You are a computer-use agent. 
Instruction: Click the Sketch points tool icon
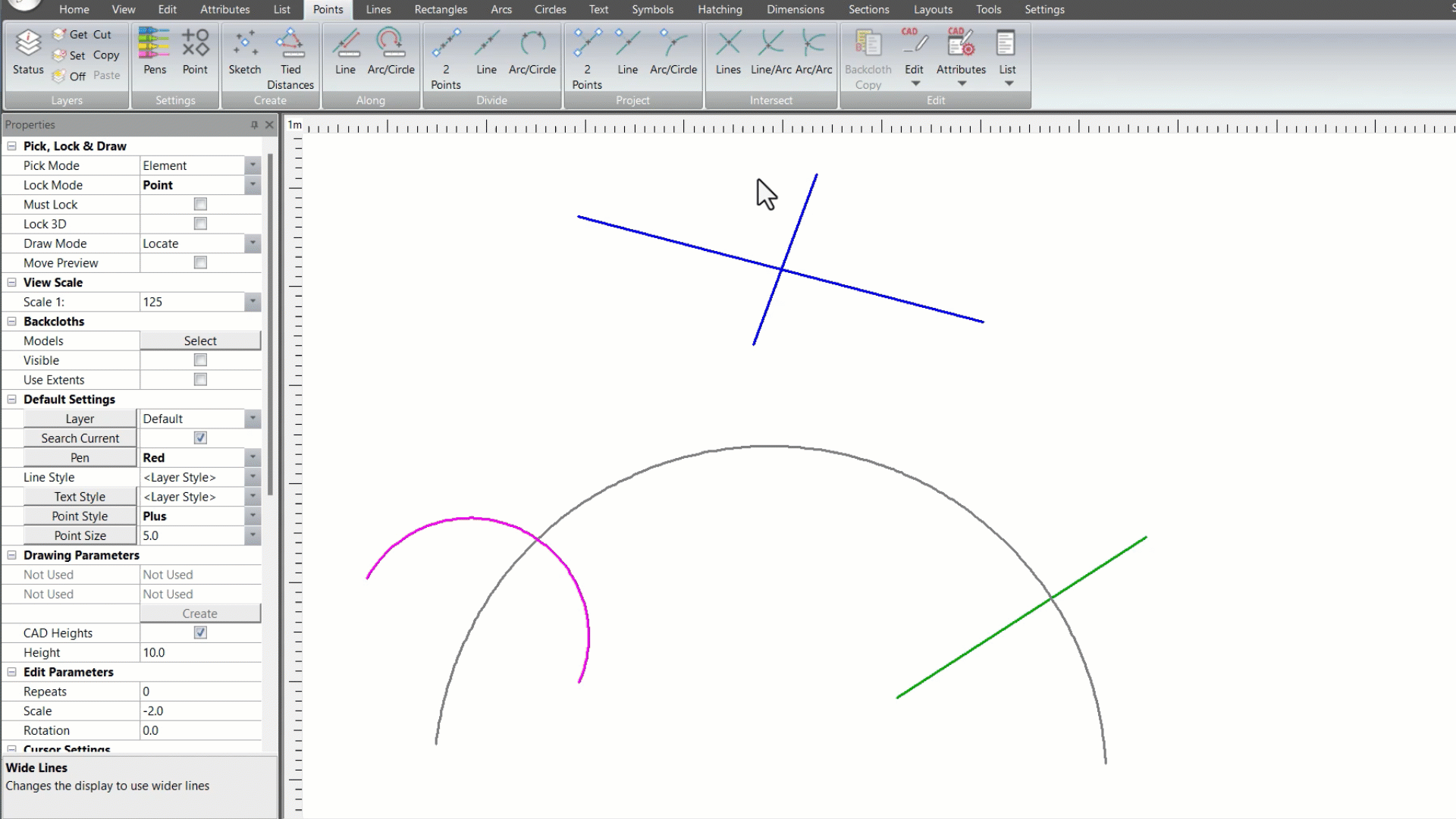coord(244,45)
